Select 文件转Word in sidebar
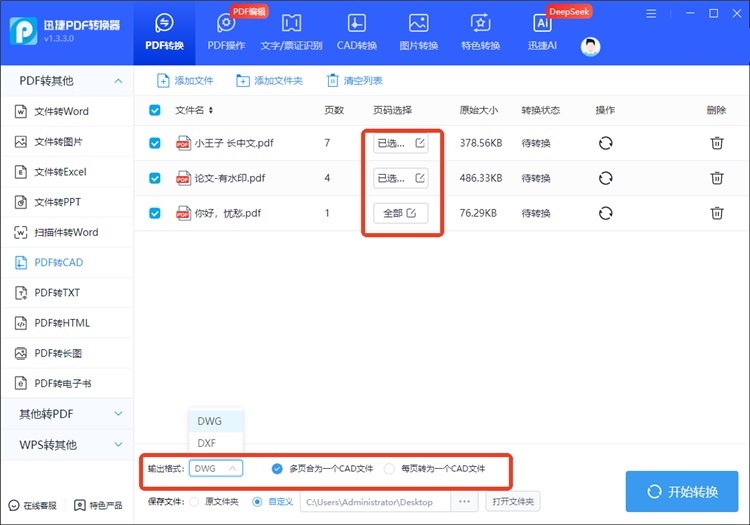The image size is (750, 525). [x=67, y=111]
